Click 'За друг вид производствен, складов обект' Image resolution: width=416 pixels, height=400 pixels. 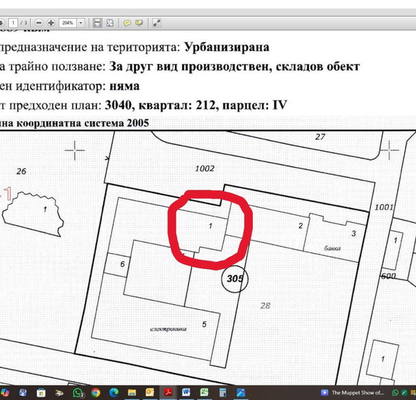click(x=235, y=67)
